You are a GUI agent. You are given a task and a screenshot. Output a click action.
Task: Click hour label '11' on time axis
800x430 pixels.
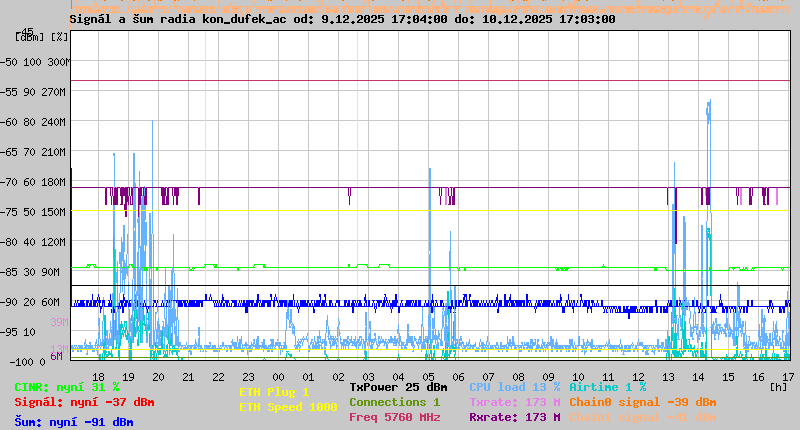pyautogui.click(x=608, y=377)
